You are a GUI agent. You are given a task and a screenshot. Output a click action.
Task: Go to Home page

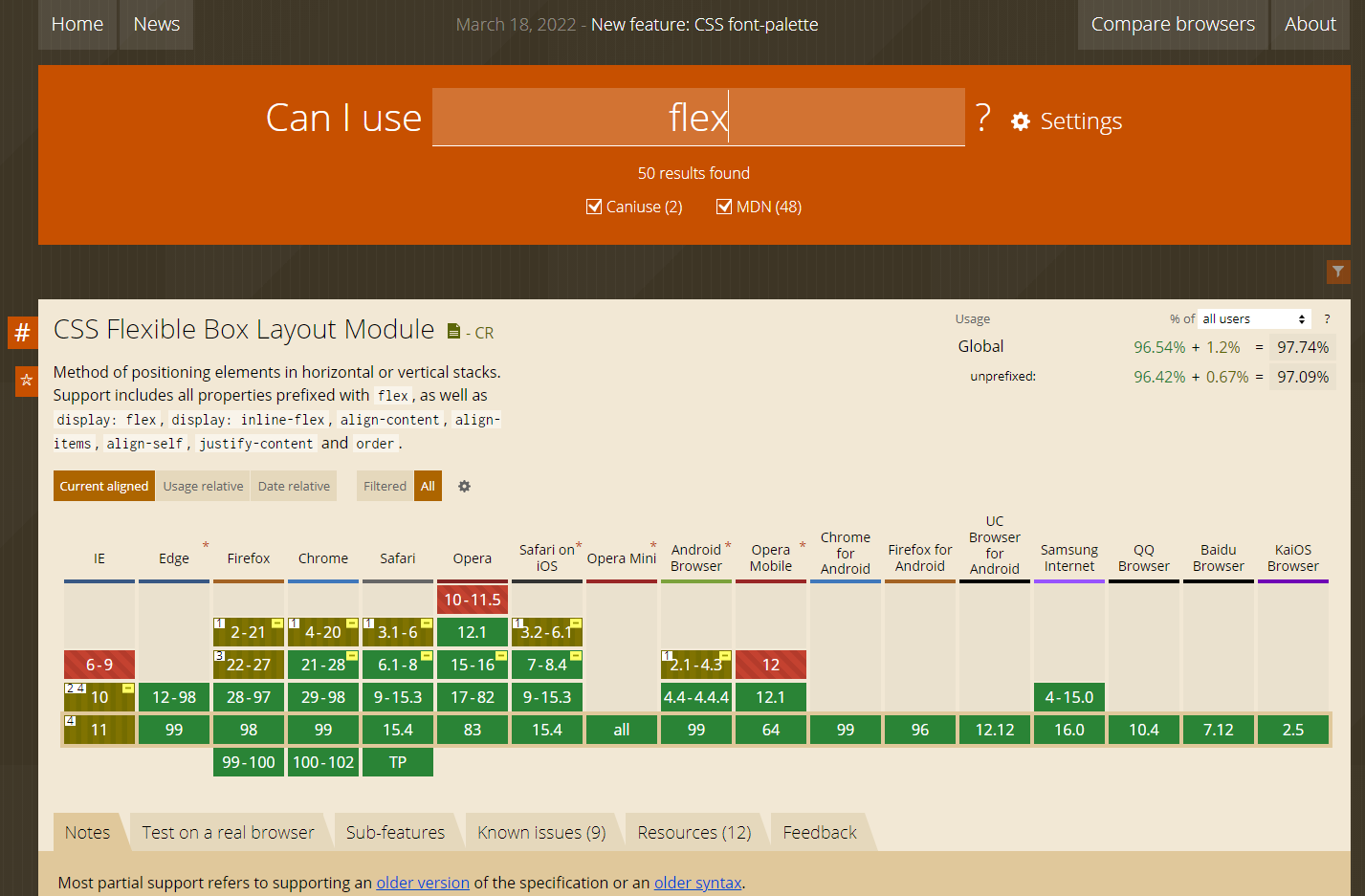tap(77, 24)
